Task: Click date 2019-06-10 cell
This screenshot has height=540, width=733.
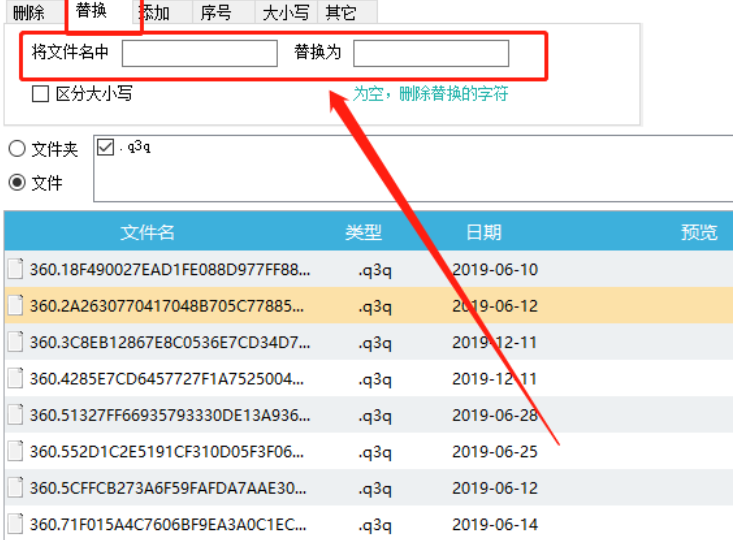Action: (495, 269)
